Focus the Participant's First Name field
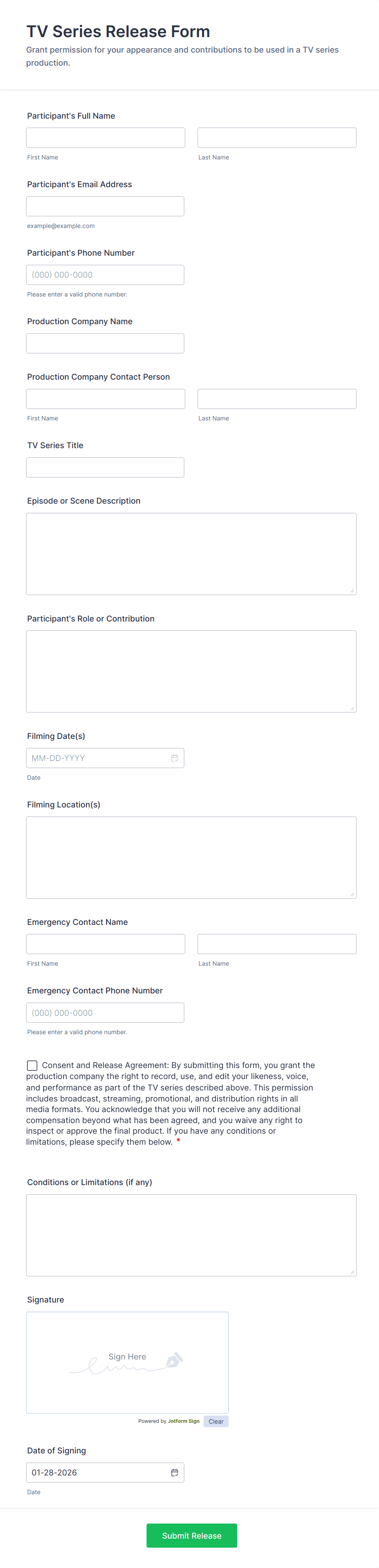Image resolution: width=379 pixels, height=1568 pixels. pos(106,137)
